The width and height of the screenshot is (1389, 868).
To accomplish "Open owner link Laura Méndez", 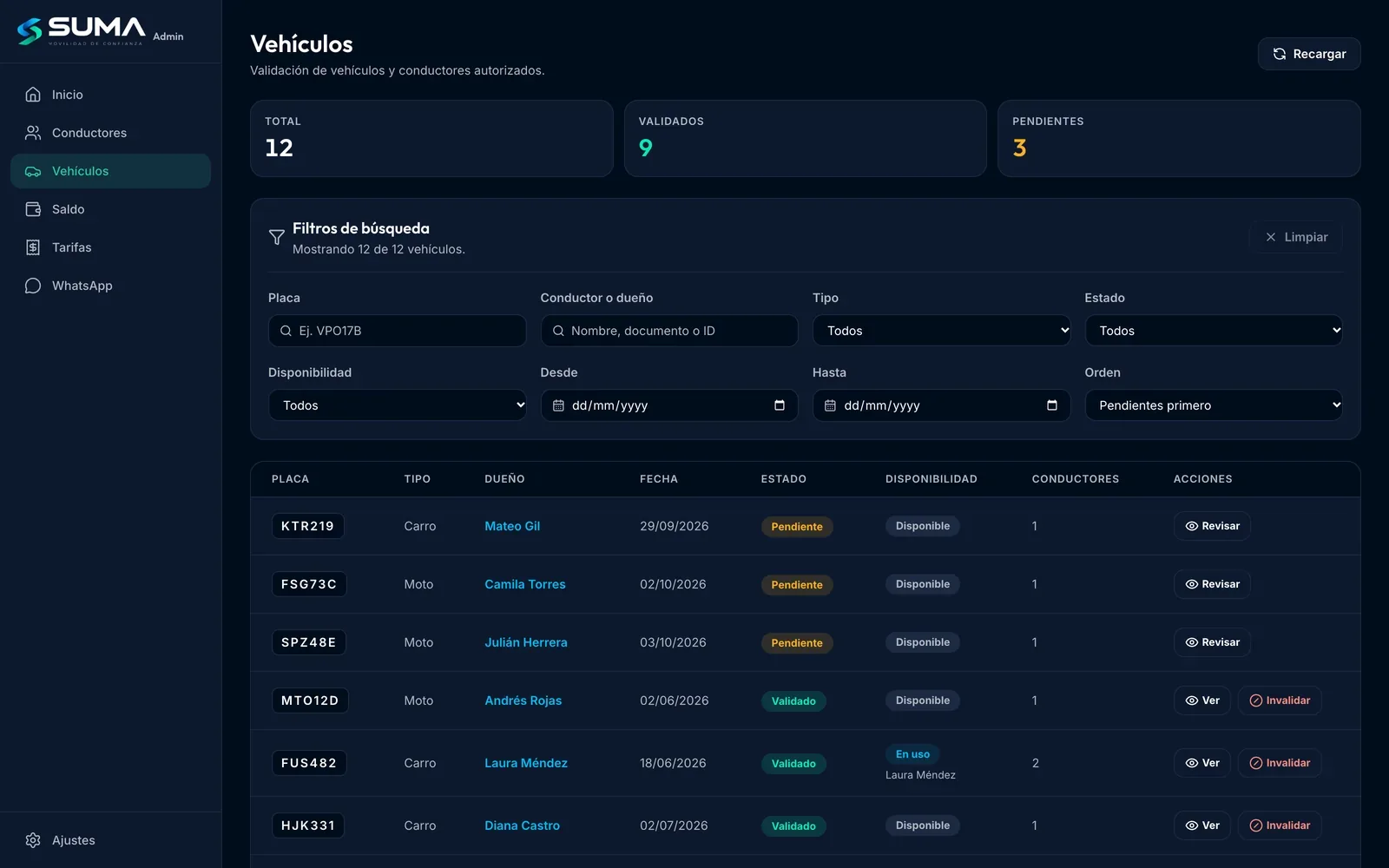I will 526,763.
